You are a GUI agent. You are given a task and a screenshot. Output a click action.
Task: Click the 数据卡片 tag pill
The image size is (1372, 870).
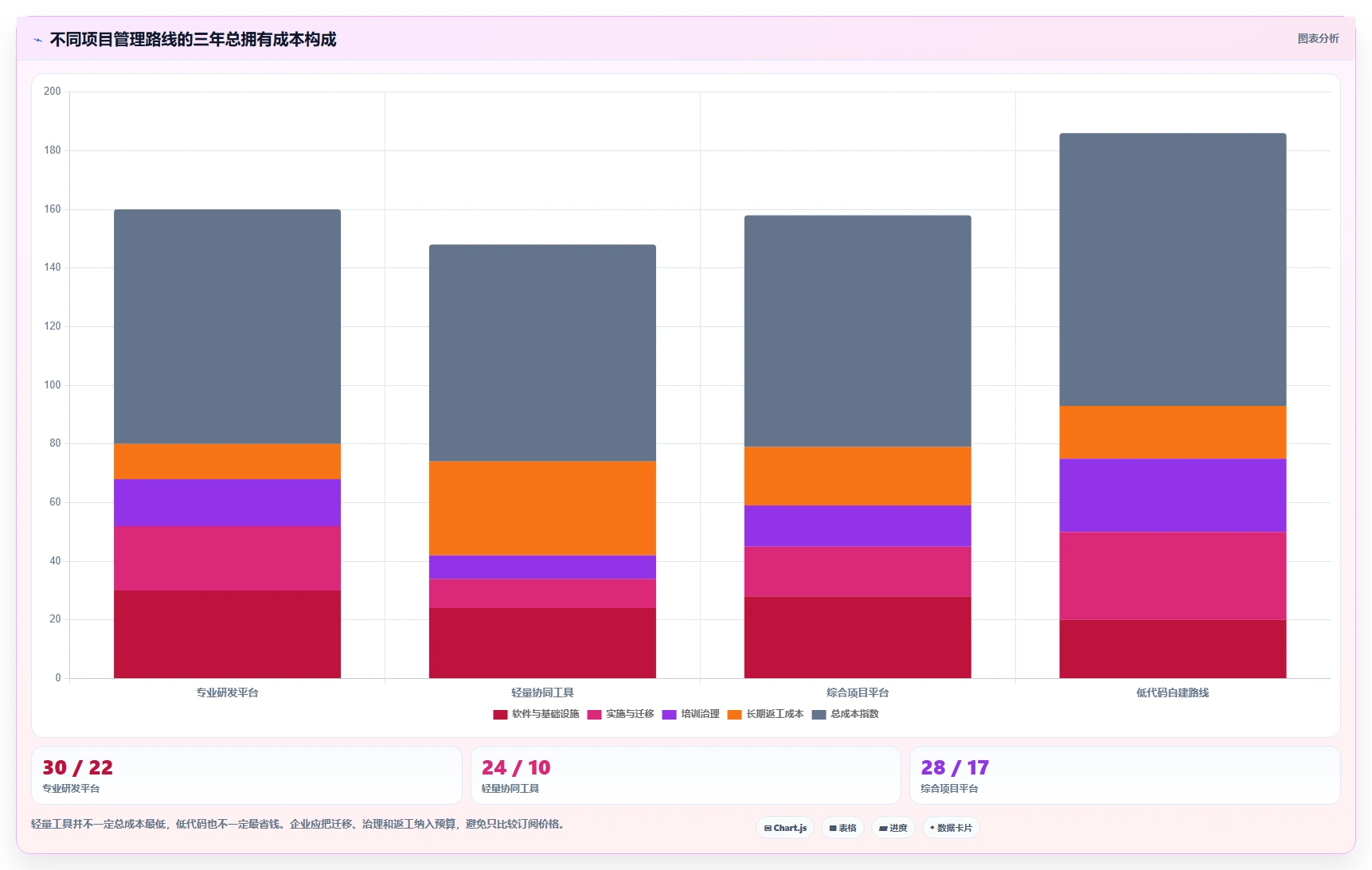(x=951, y=828)
